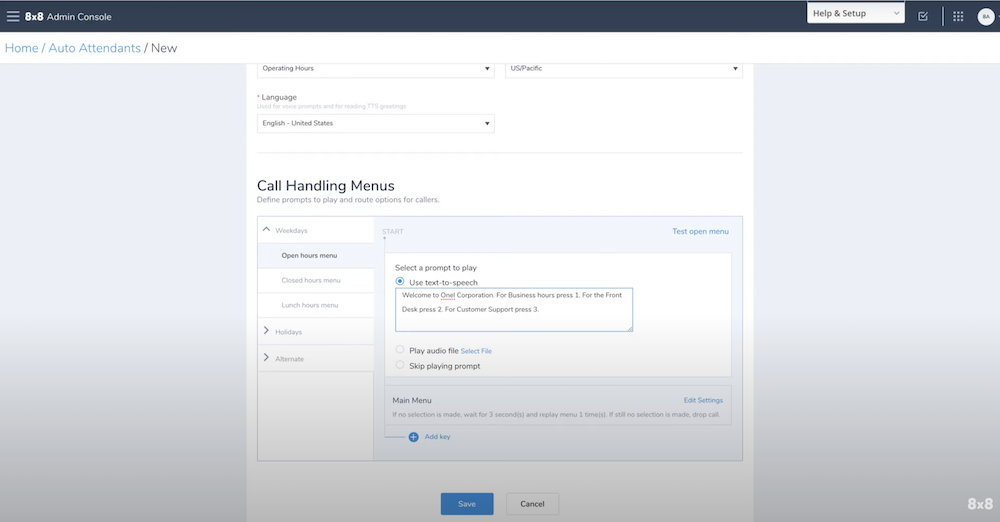
Task: Open the English - United States language dropdown
Action: [376, 123]
